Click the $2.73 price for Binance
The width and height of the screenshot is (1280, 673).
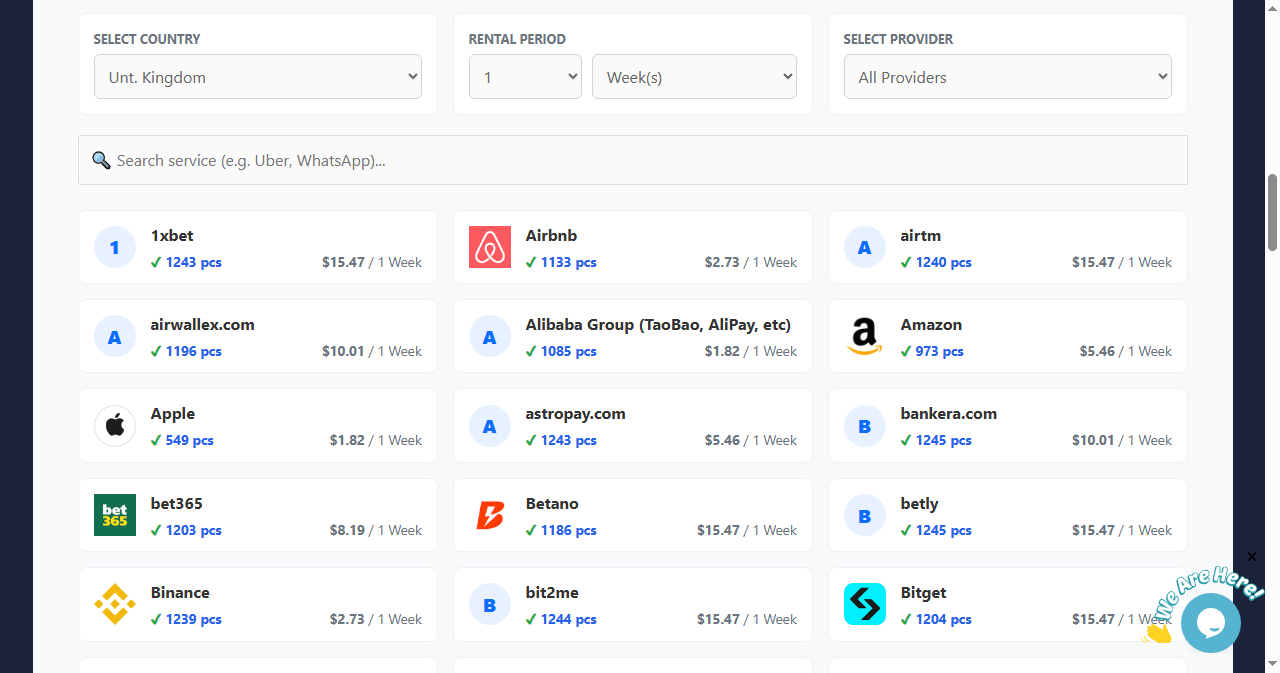347,620
